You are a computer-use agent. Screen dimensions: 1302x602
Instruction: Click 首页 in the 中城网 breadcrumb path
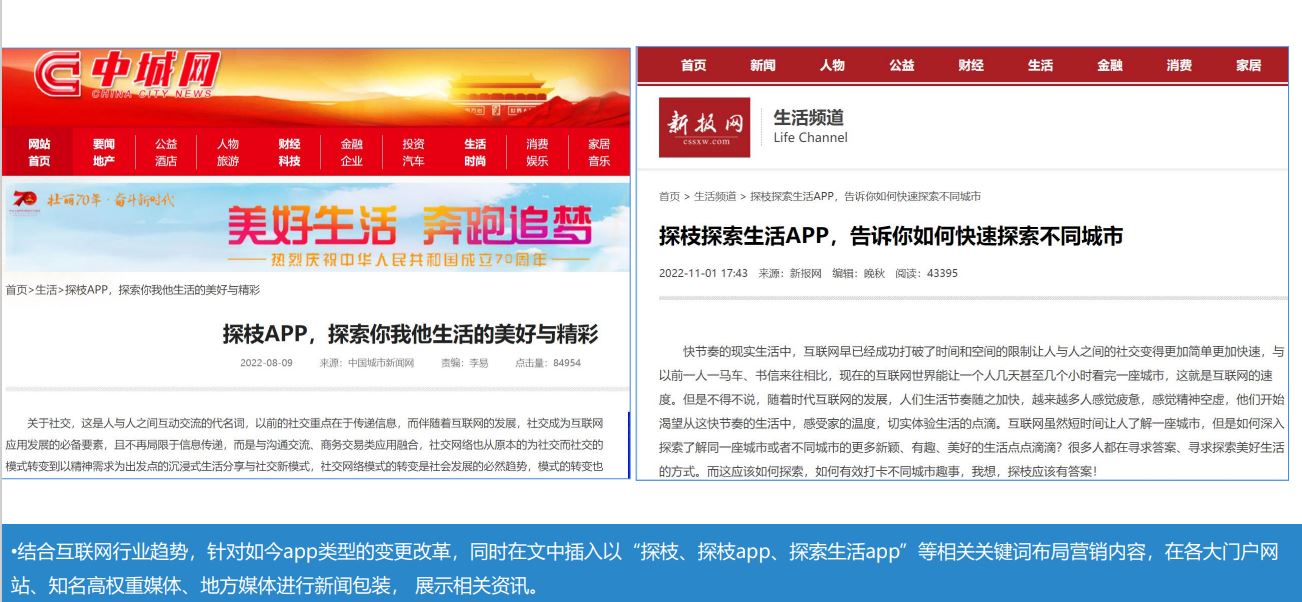click(x=16, y=290)
